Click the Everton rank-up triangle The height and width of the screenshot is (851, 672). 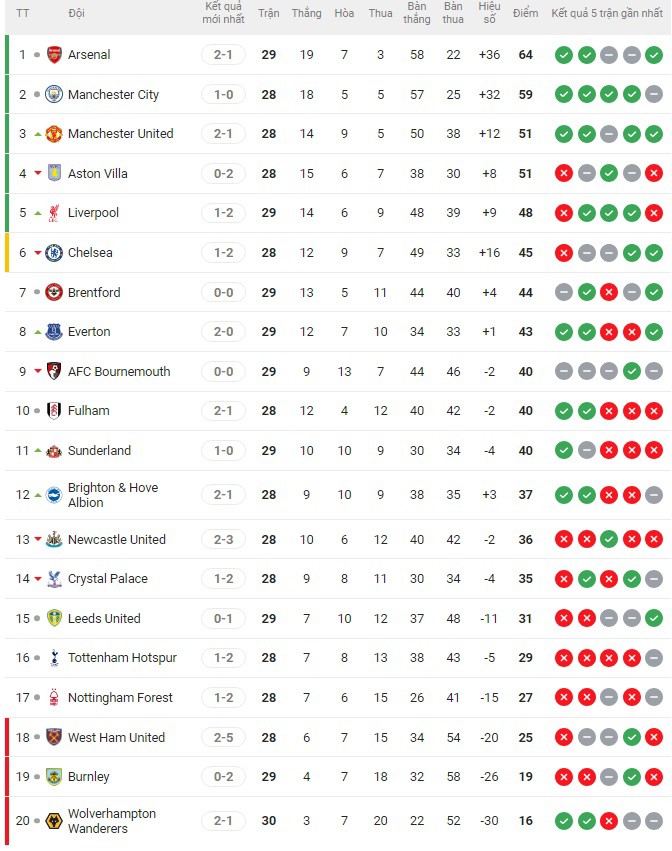[x=38, y=332]
